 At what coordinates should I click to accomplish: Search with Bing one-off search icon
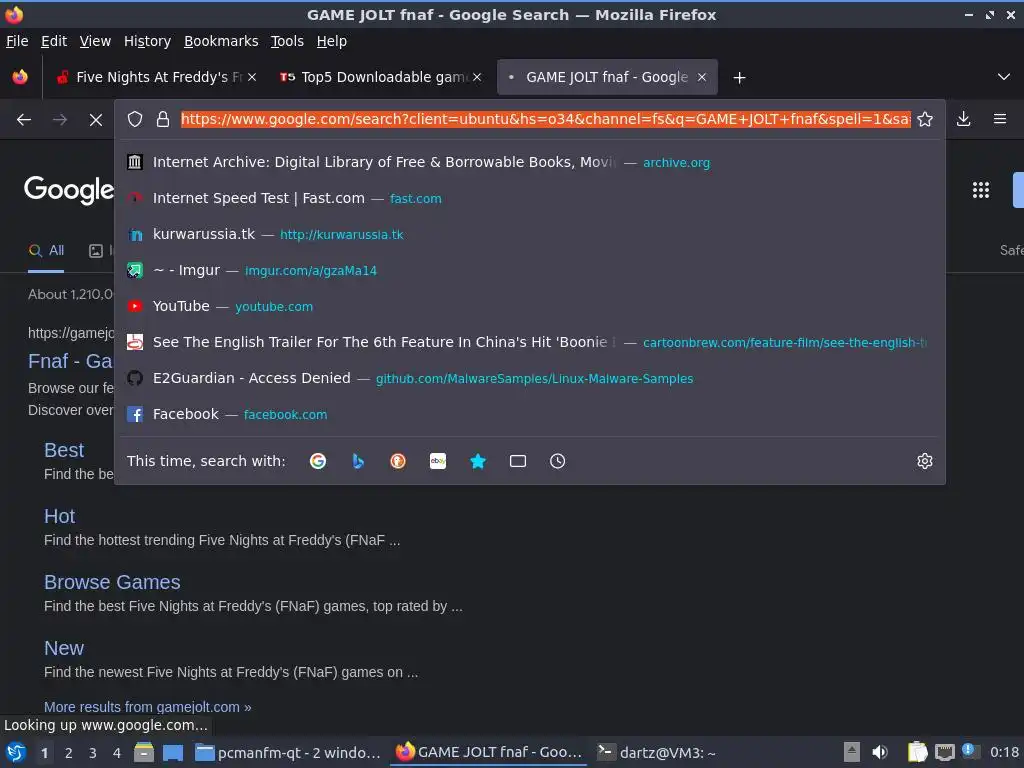(358, 461)
